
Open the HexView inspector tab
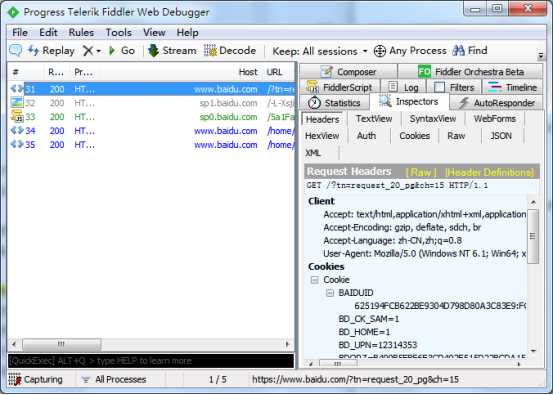(x=322, y=136)
